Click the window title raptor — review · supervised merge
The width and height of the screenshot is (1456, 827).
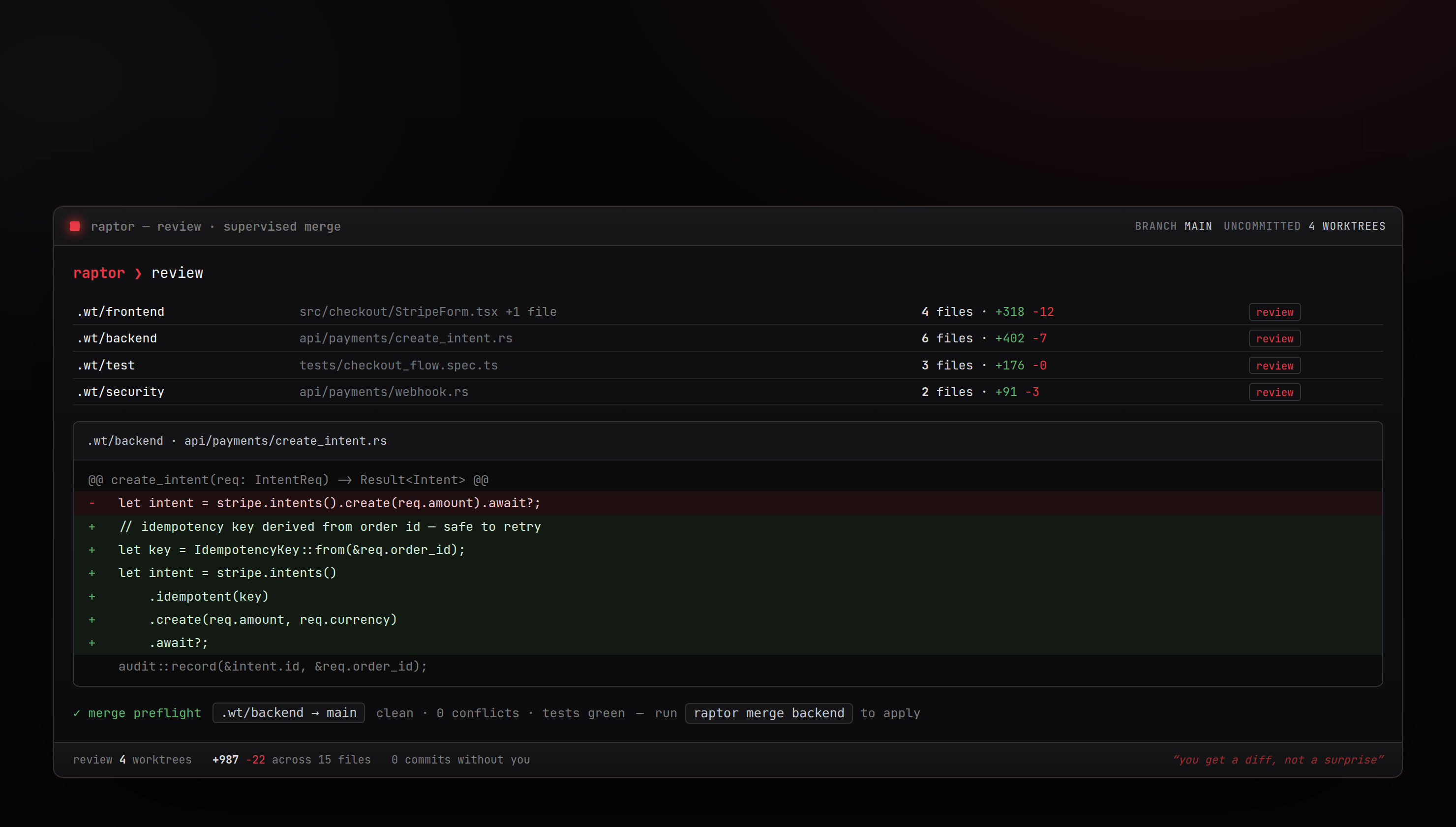click(x=216, y=227)
